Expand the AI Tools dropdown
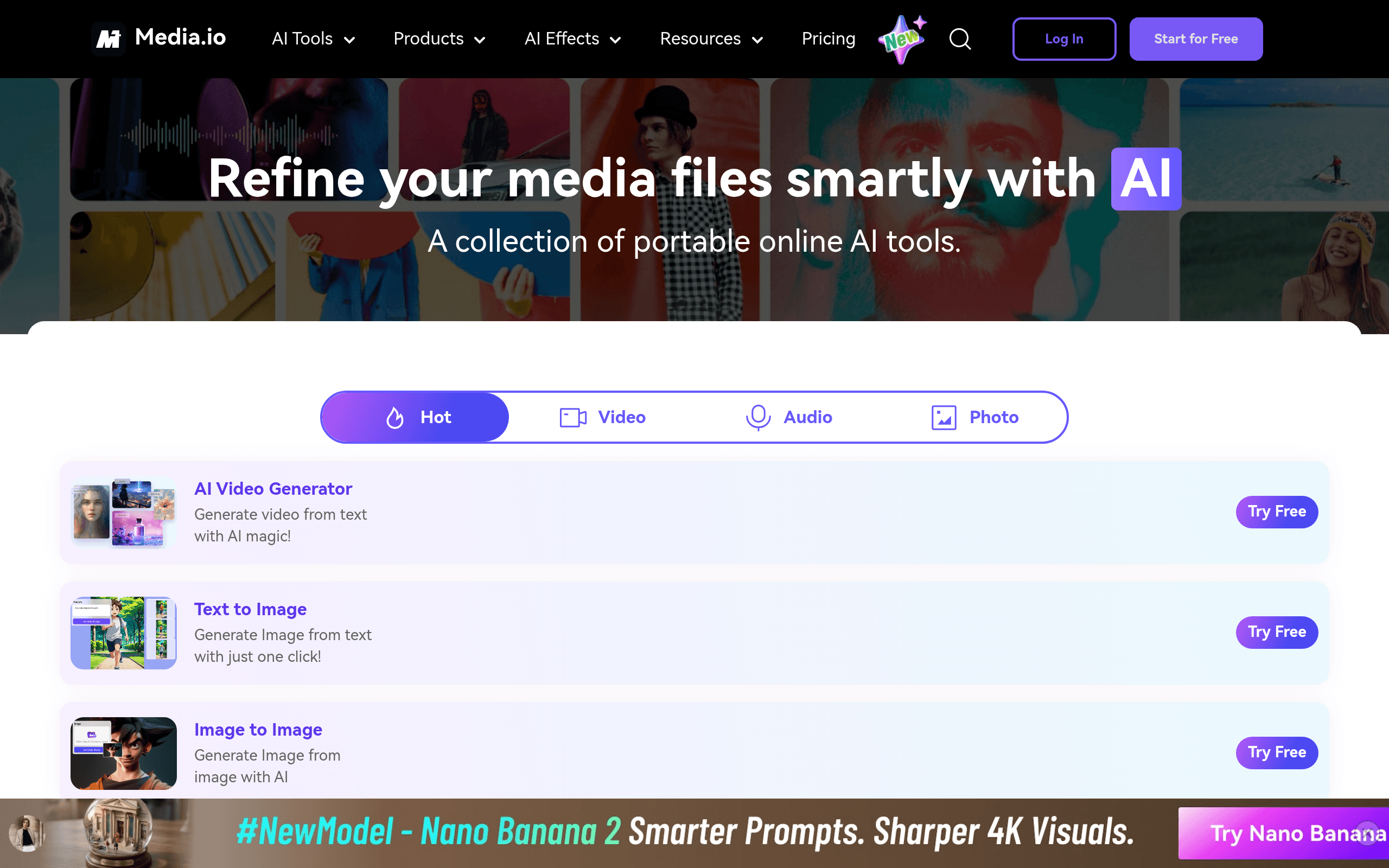Screen dimensions: 1389x868 tap(314, 39)
